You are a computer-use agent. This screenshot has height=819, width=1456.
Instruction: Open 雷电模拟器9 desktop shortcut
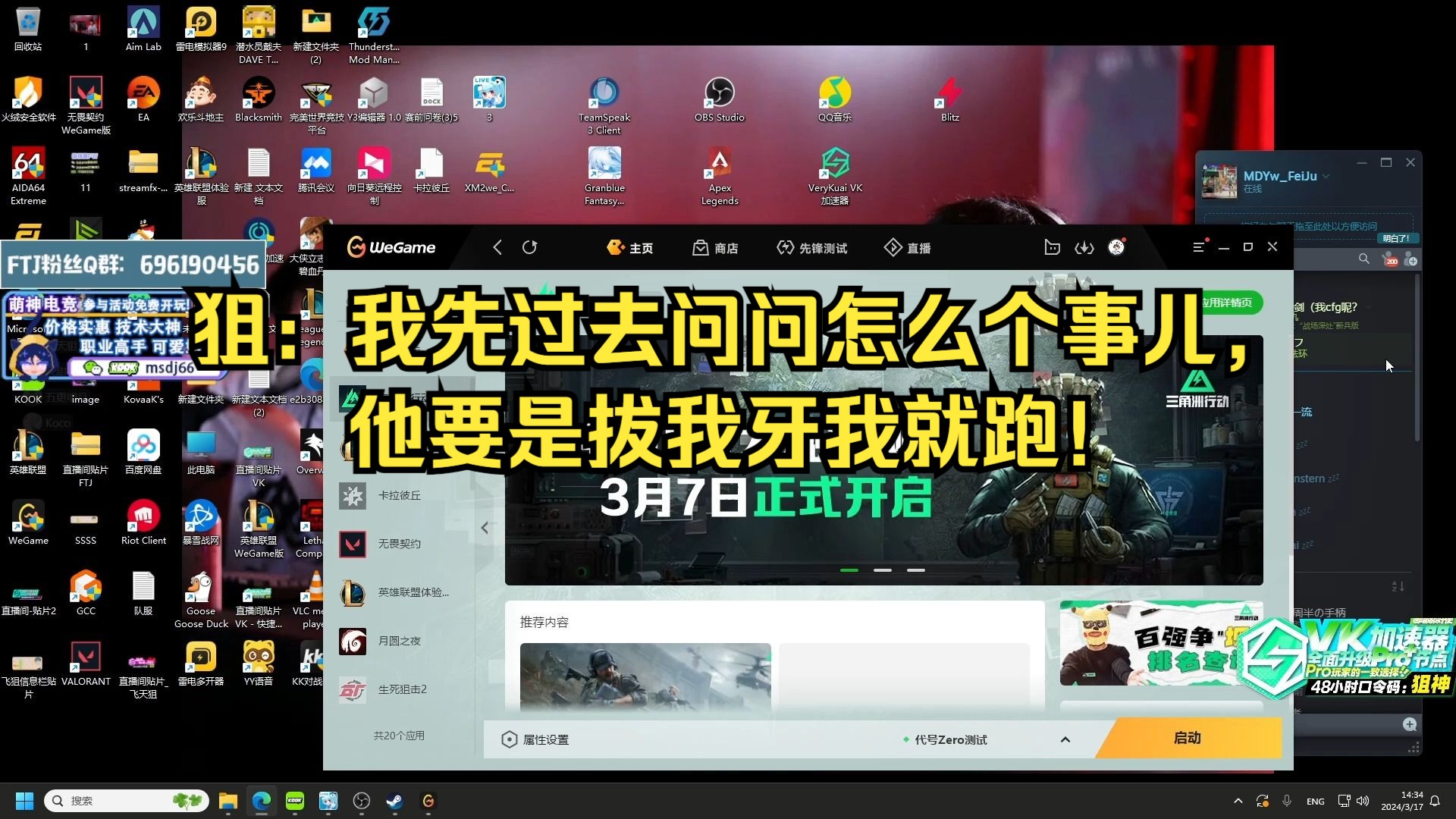tap(201, 29)
